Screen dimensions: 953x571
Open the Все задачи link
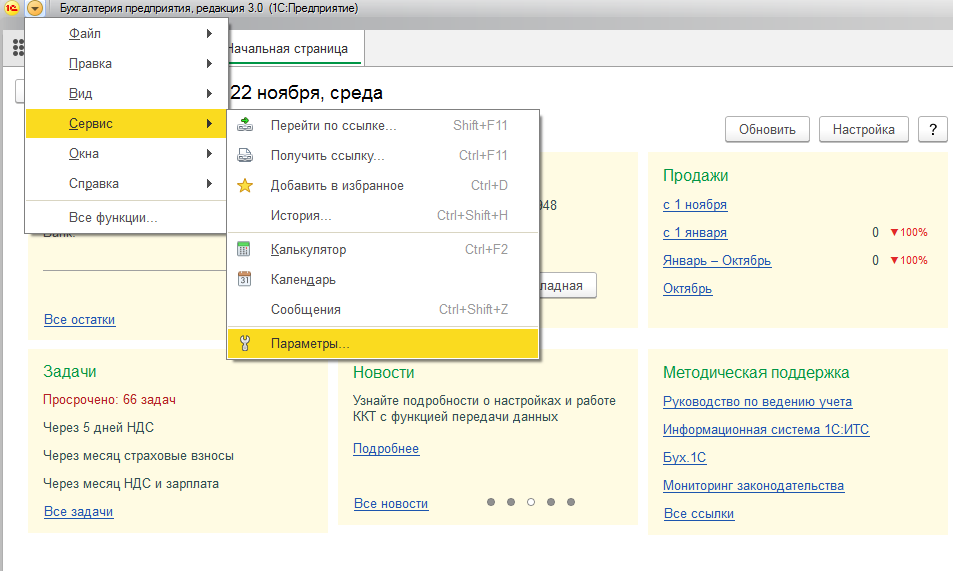click(x=78, y=512)
